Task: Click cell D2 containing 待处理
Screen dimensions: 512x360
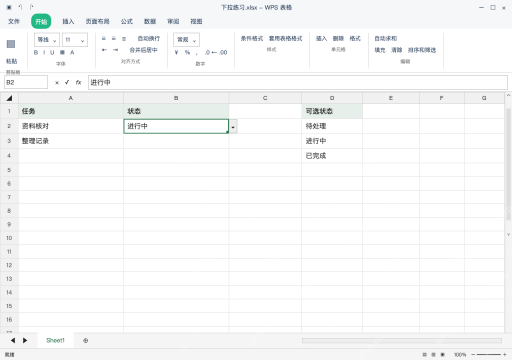Action: coord(332,126)
